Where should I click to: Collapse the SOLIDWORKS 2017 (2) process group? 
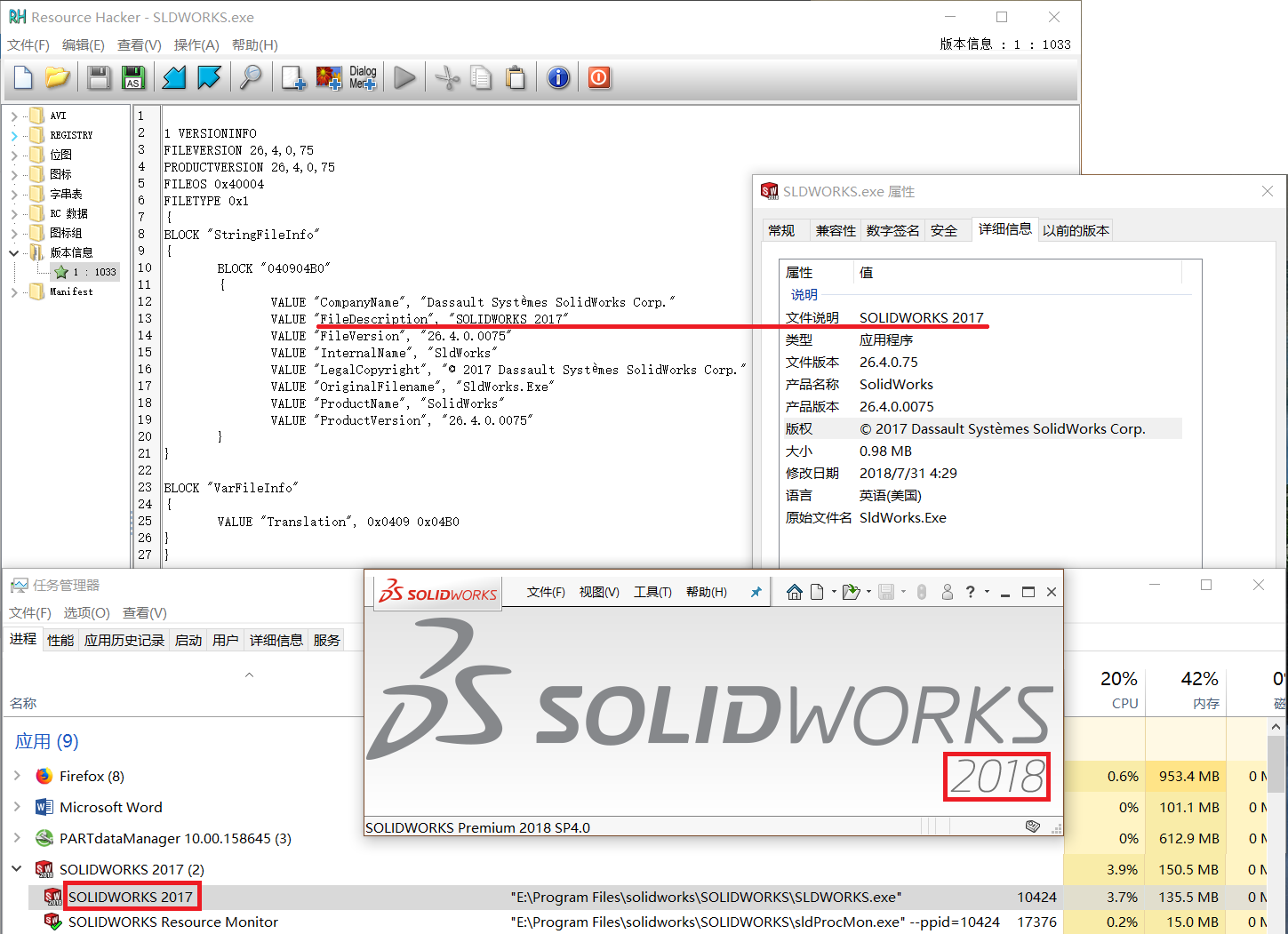point(17,869)
